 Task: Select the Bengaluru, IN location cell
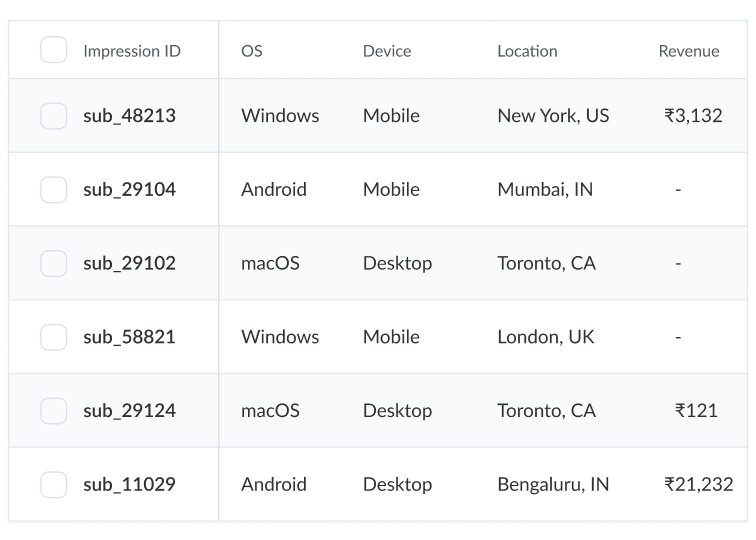point(553,484)
